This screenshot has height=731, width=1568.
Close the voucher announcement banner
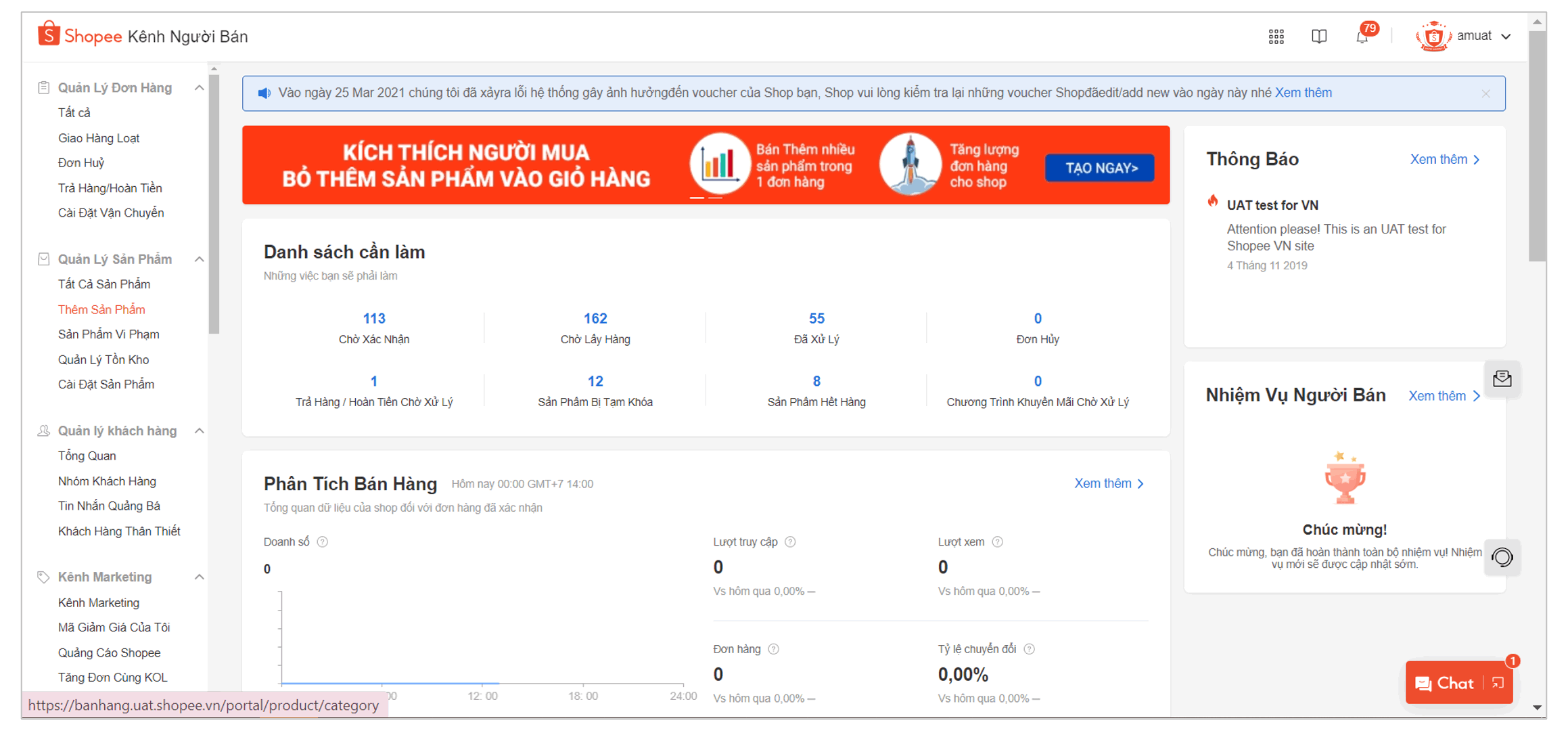point(1485,94)
